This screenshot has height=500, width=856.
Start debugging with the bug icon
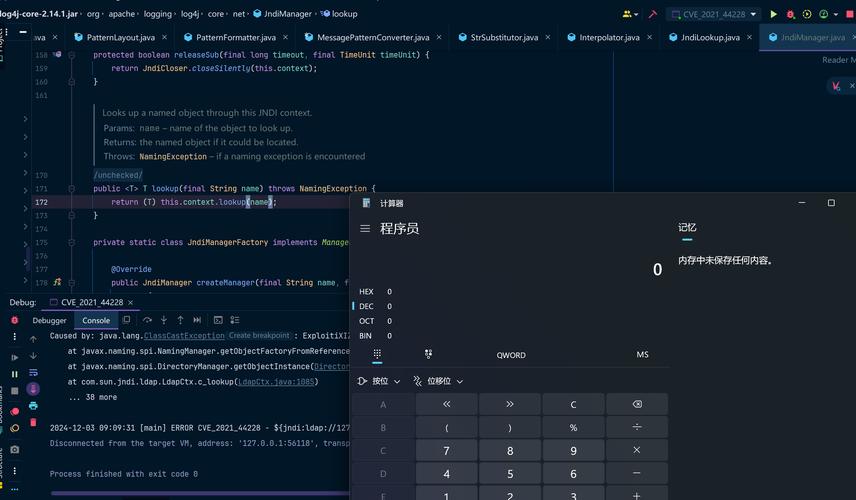click(790, 15)
